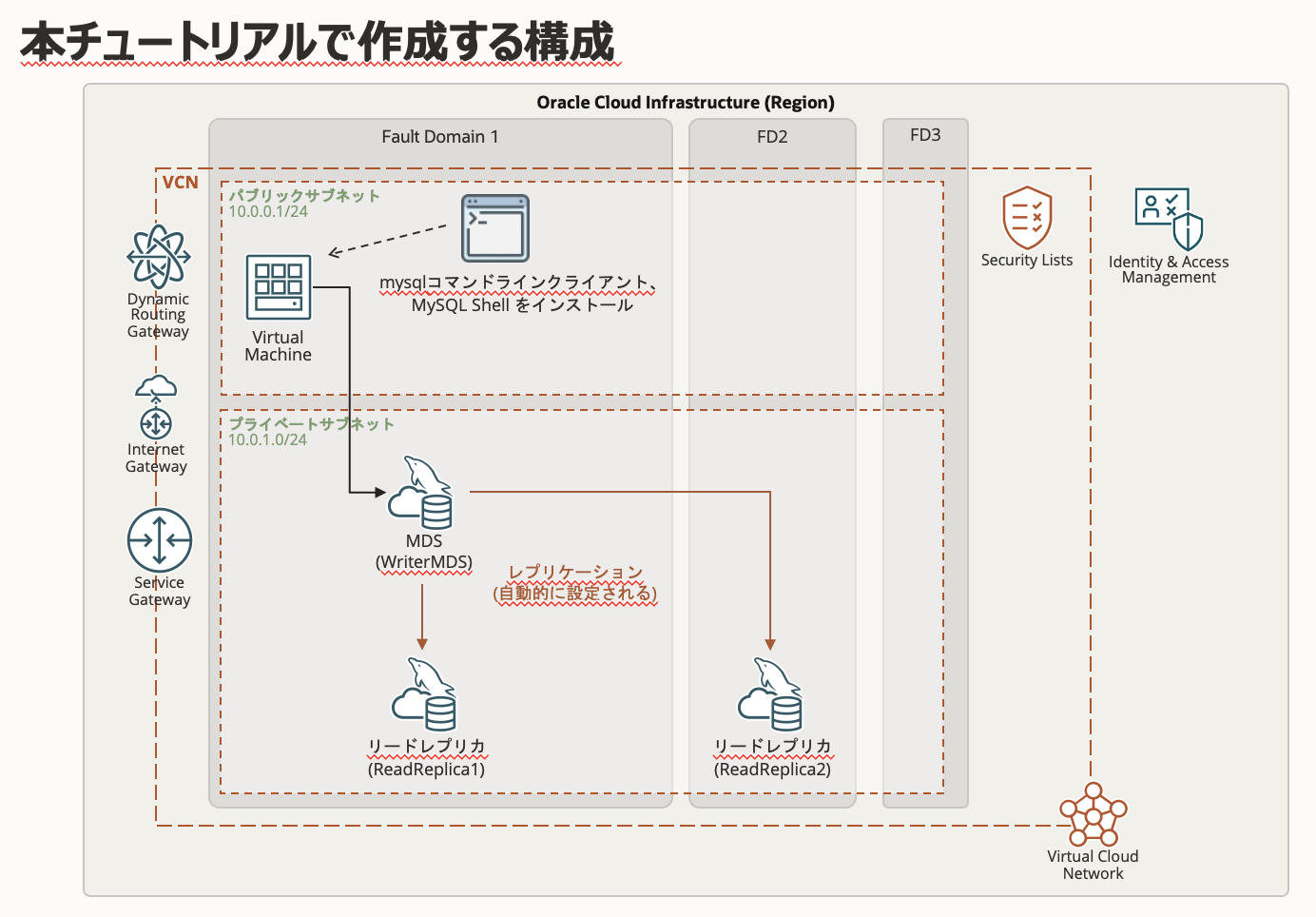Click the terminal window icon near MySQL Shell text
Image resolution: width=1316 pixels, height=917 pixels.
click(x=496, y=228)
